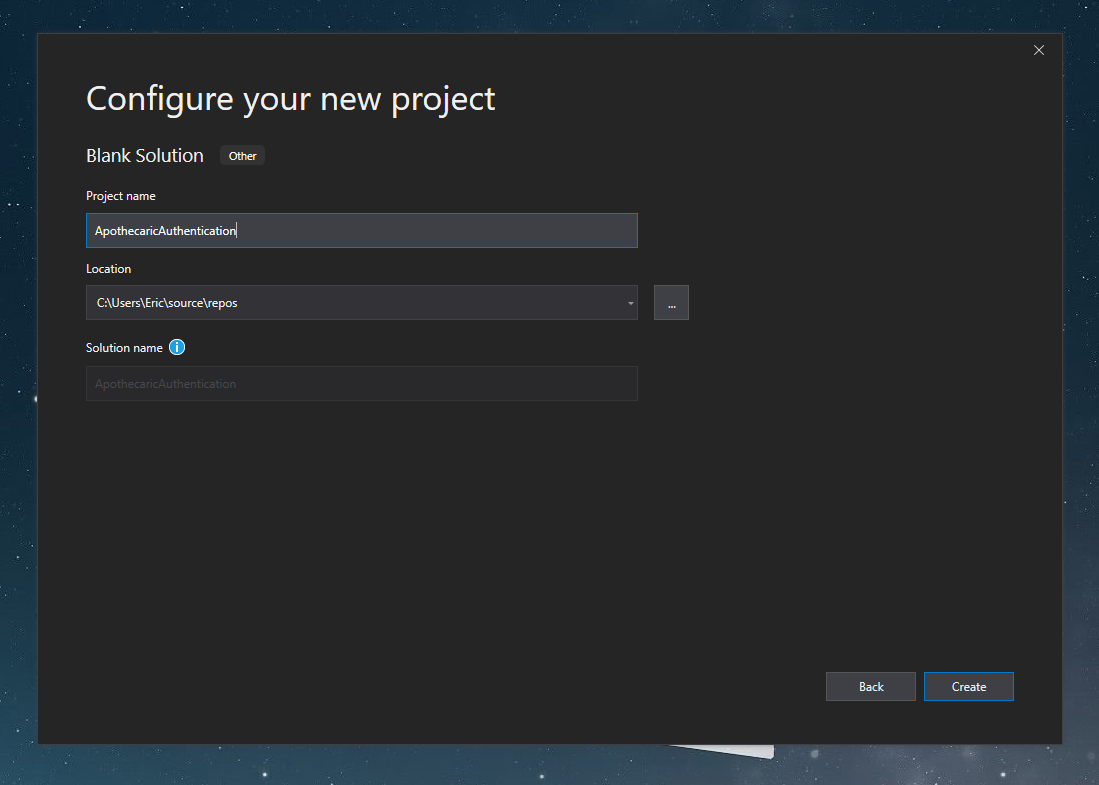Click the faded ApothecaricAuthentication solution name text
1099x785 pixels.
click(x=166, y=384)
